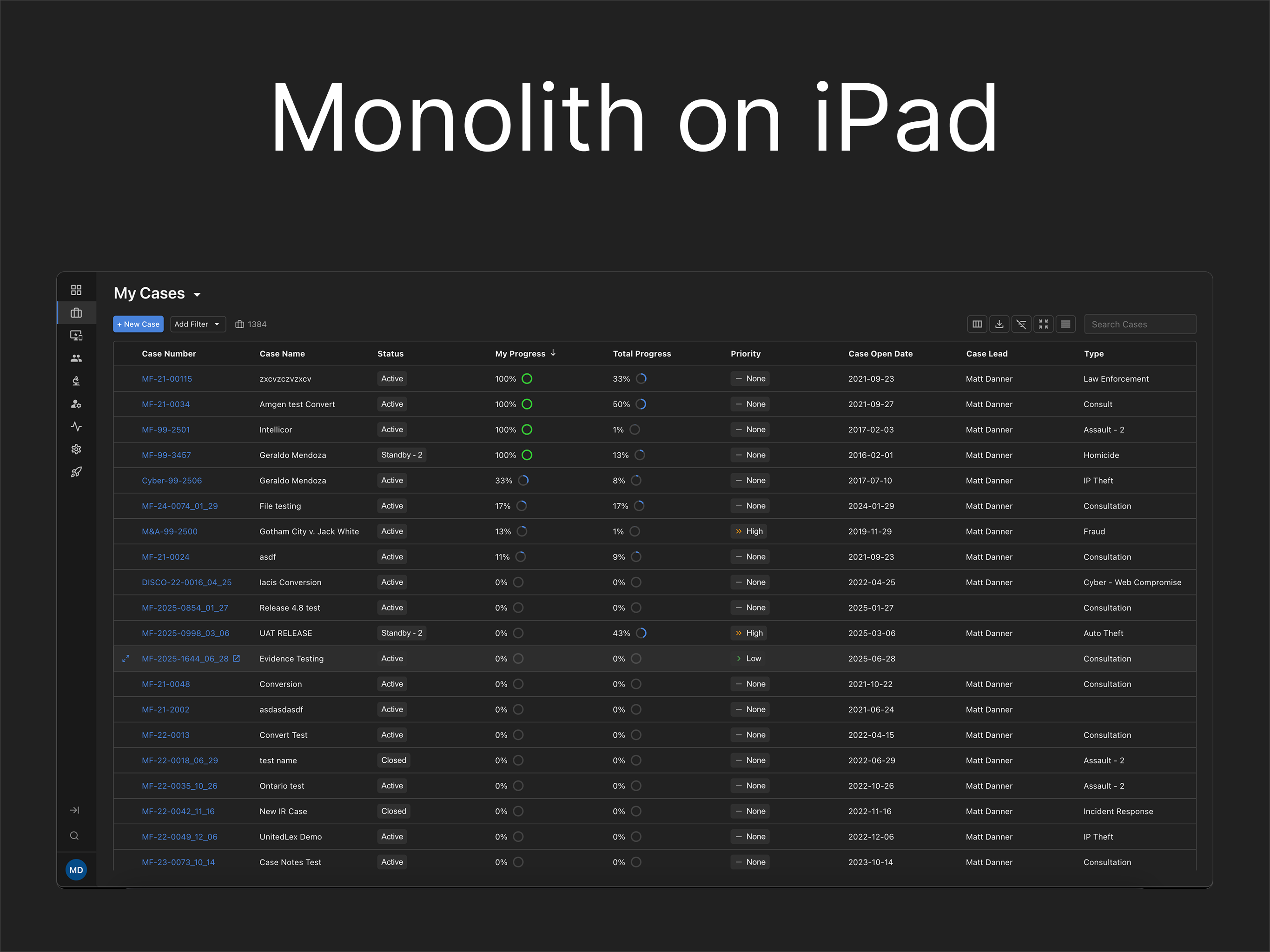Select the 'Incident Response' type cell
The image size is (1270, 952).
click(1118, 811)
